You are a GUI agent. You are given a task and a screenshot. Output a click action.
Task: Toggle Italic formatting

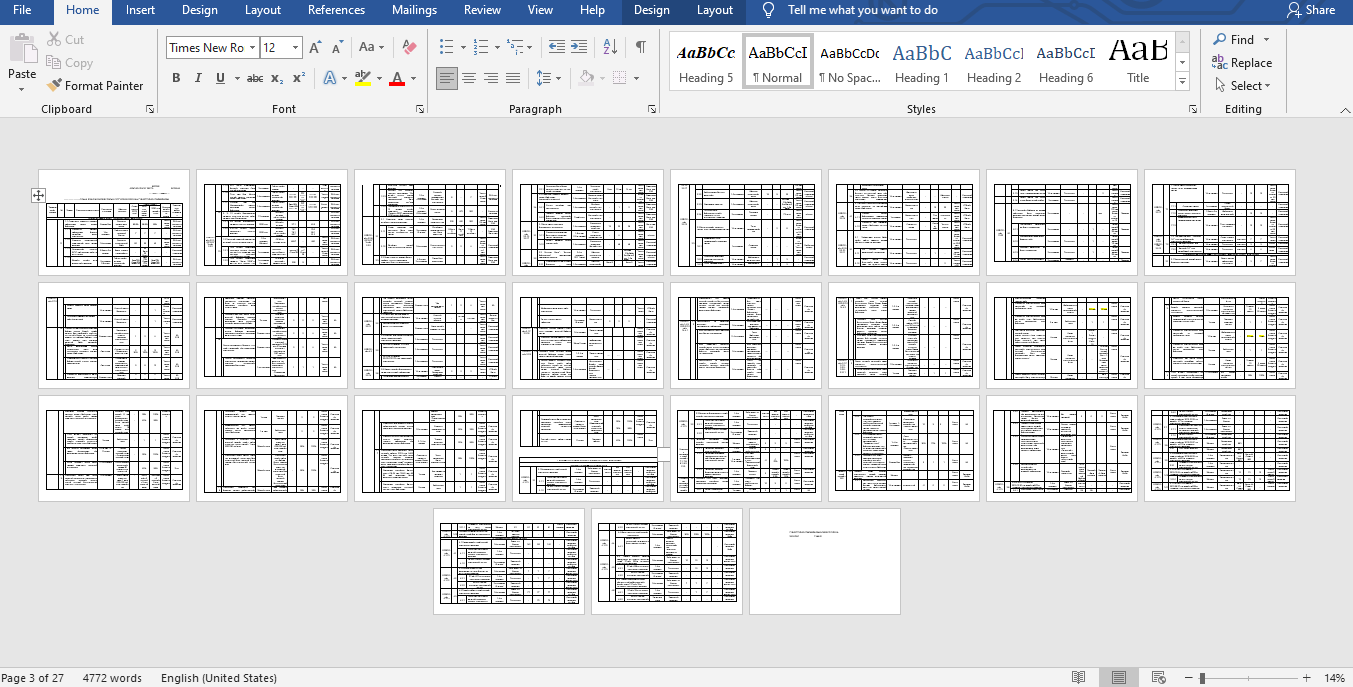[x=198, y=78]
